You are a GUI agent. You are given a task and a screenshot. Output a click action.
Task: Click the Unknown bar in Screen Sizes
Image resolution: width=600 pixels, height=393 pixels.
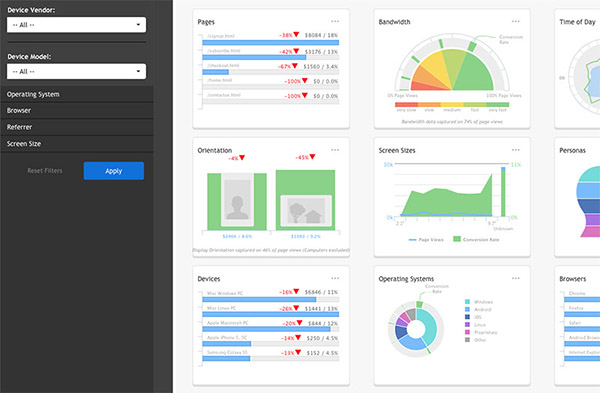pos(503,191)
